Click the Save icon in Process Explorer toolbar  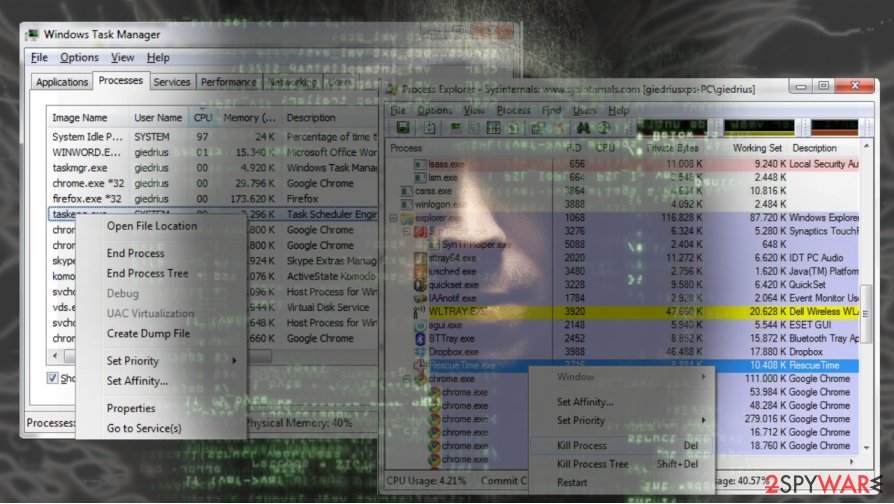(x=403, y=128)
